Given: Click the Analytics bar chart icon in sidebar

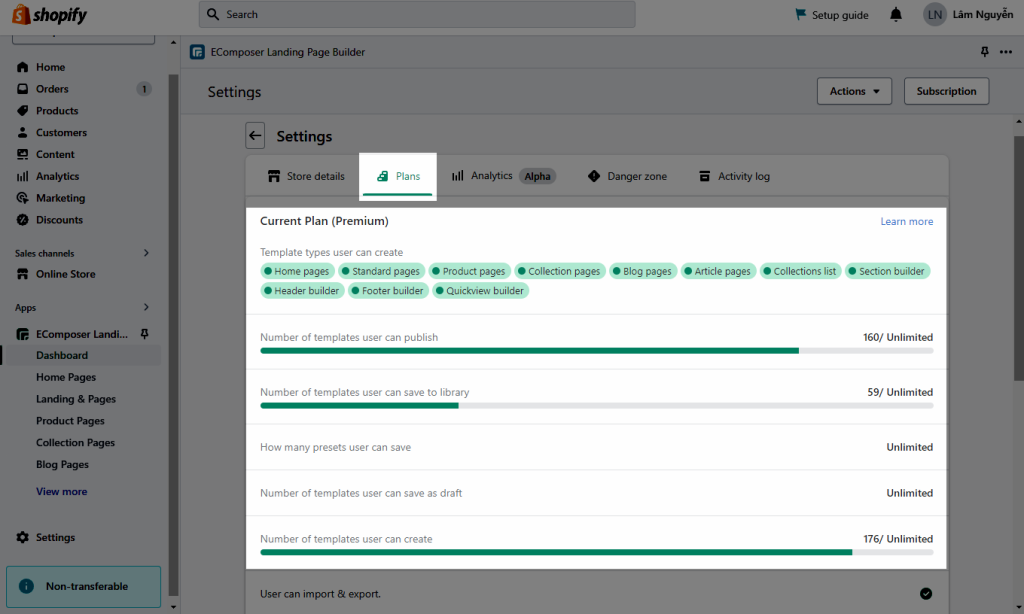Looking at the screenshot, I should (x=23, y=176).
